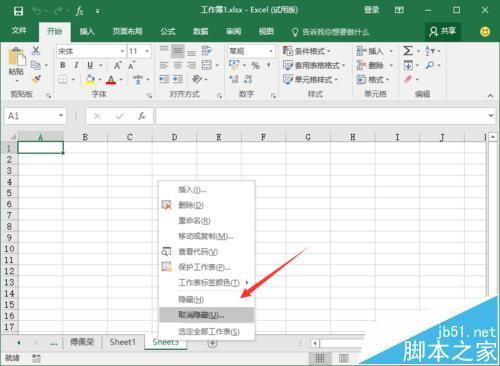The height and width of the screenshot is (366, 500).
Task: Click the Name Box showing A1
Action: pyautogui.click(x=35, y=116)
